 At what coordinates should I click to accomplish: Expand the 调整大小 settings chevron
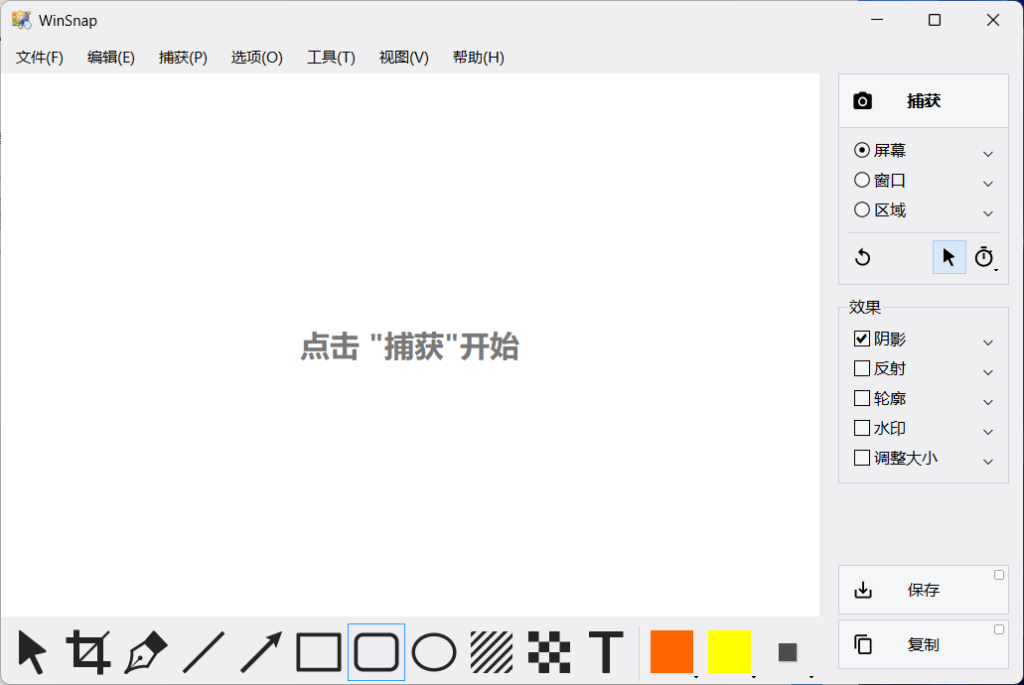(x=987, y=462)
